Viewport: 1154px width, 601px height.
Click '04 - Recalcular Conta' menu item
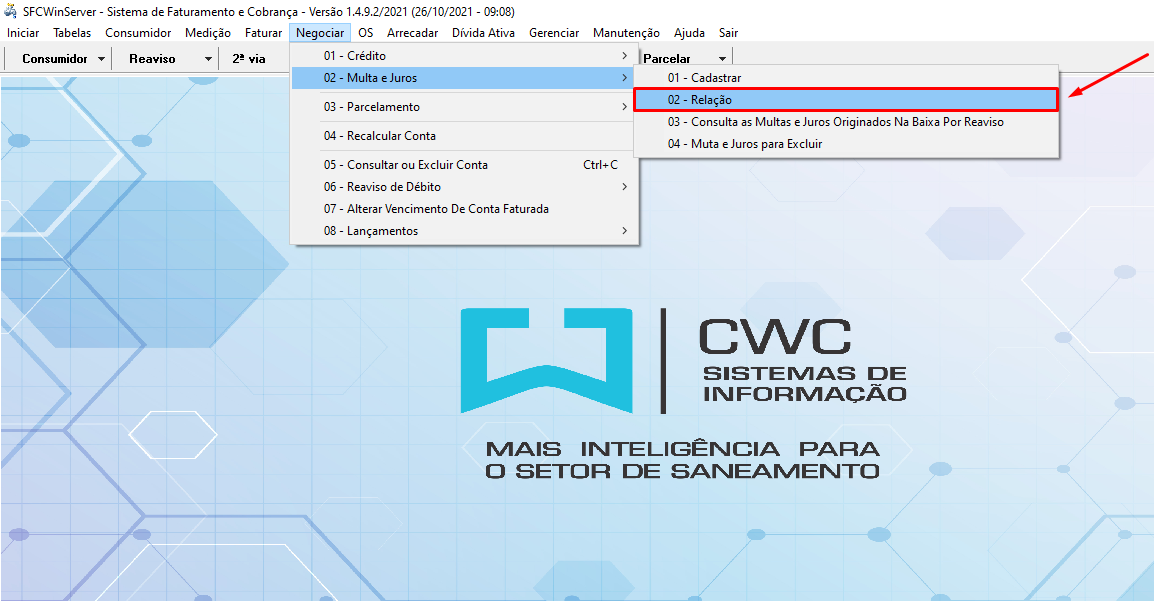point(380,136)
